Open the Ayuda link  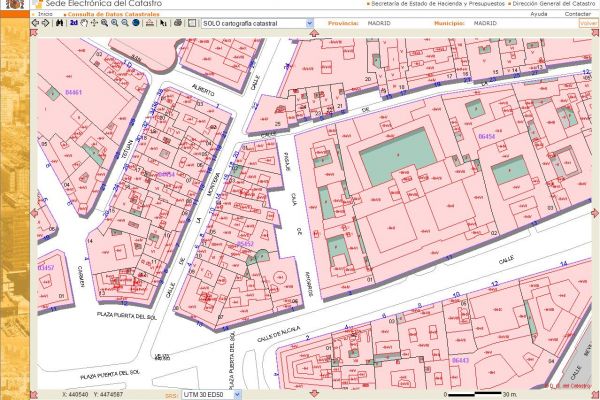(x=538, y=14)
